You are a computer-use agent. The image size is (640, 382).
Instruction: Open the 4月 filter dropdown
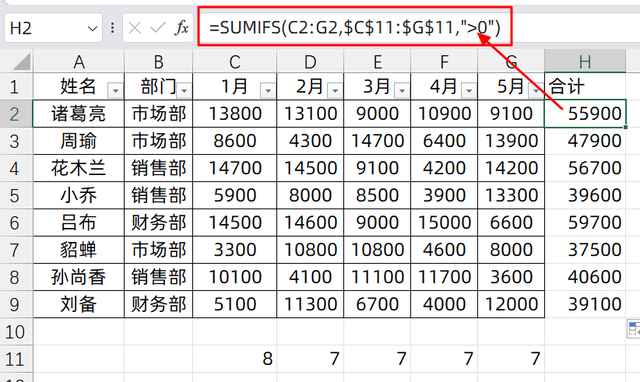tap(469, 90)
